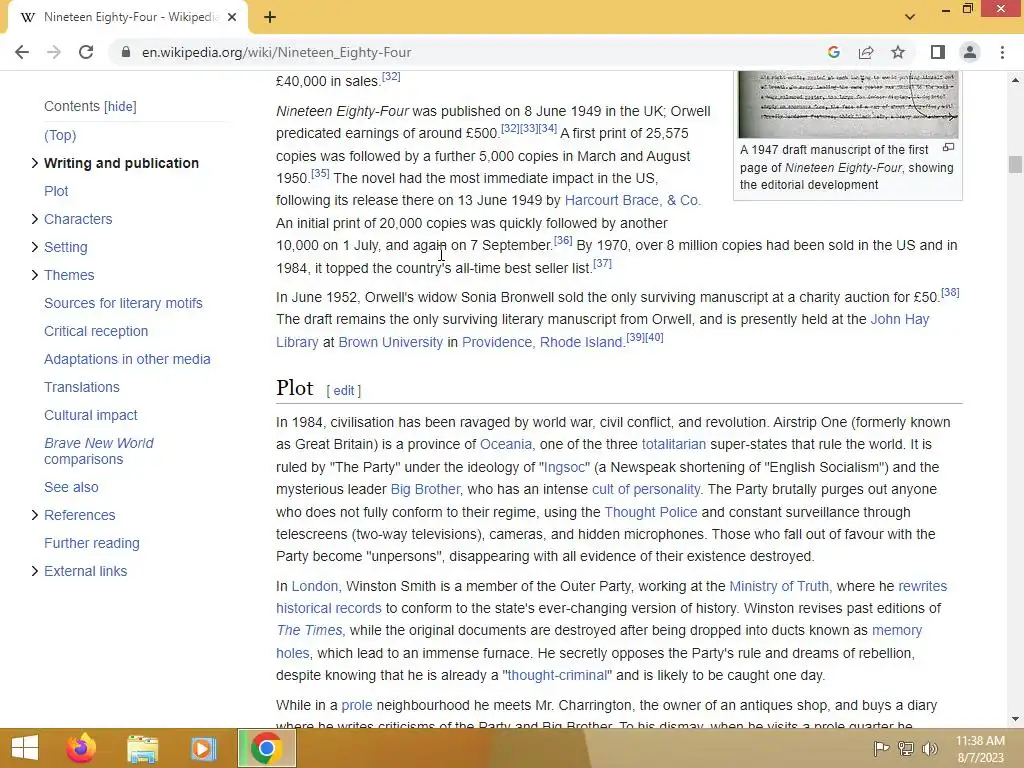This screenshot has width=1024, height=768.
Task: Go to Translations section
Action: [x=82, y=387]
